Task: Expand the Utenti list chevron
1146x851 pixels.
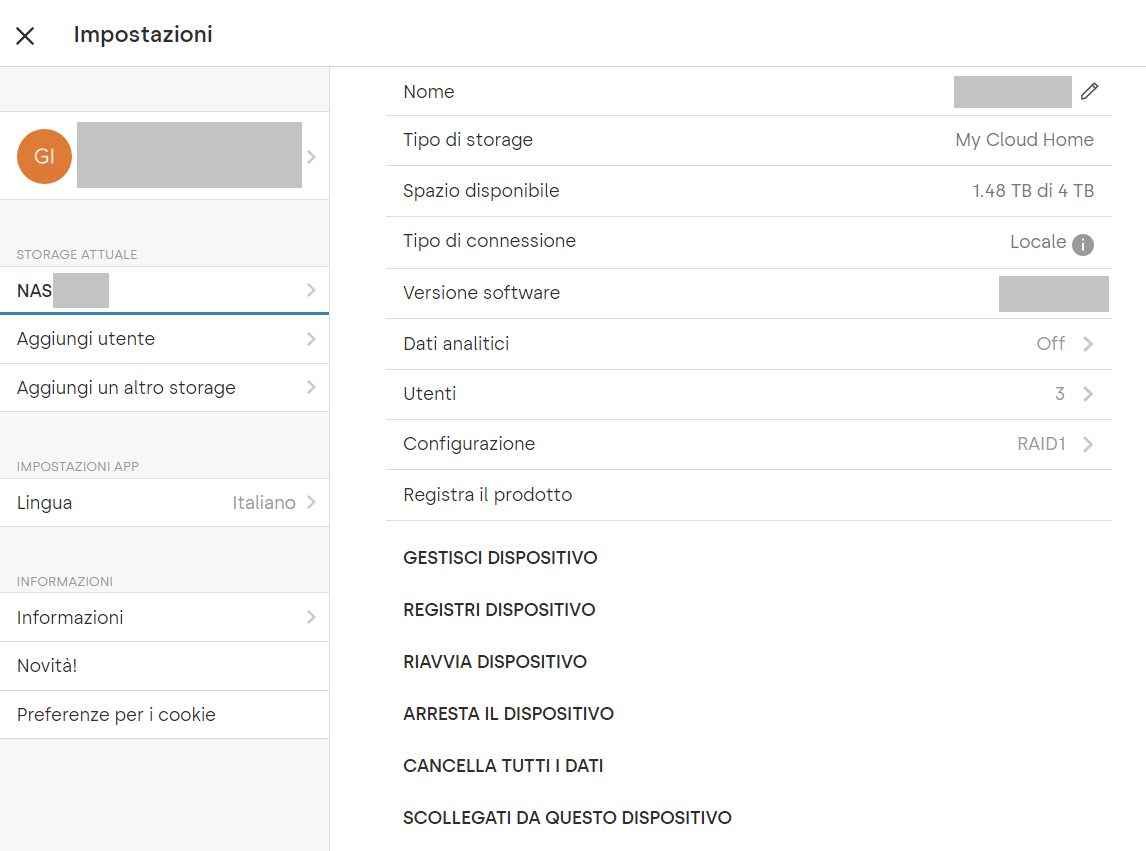Action: (1088, 394)
